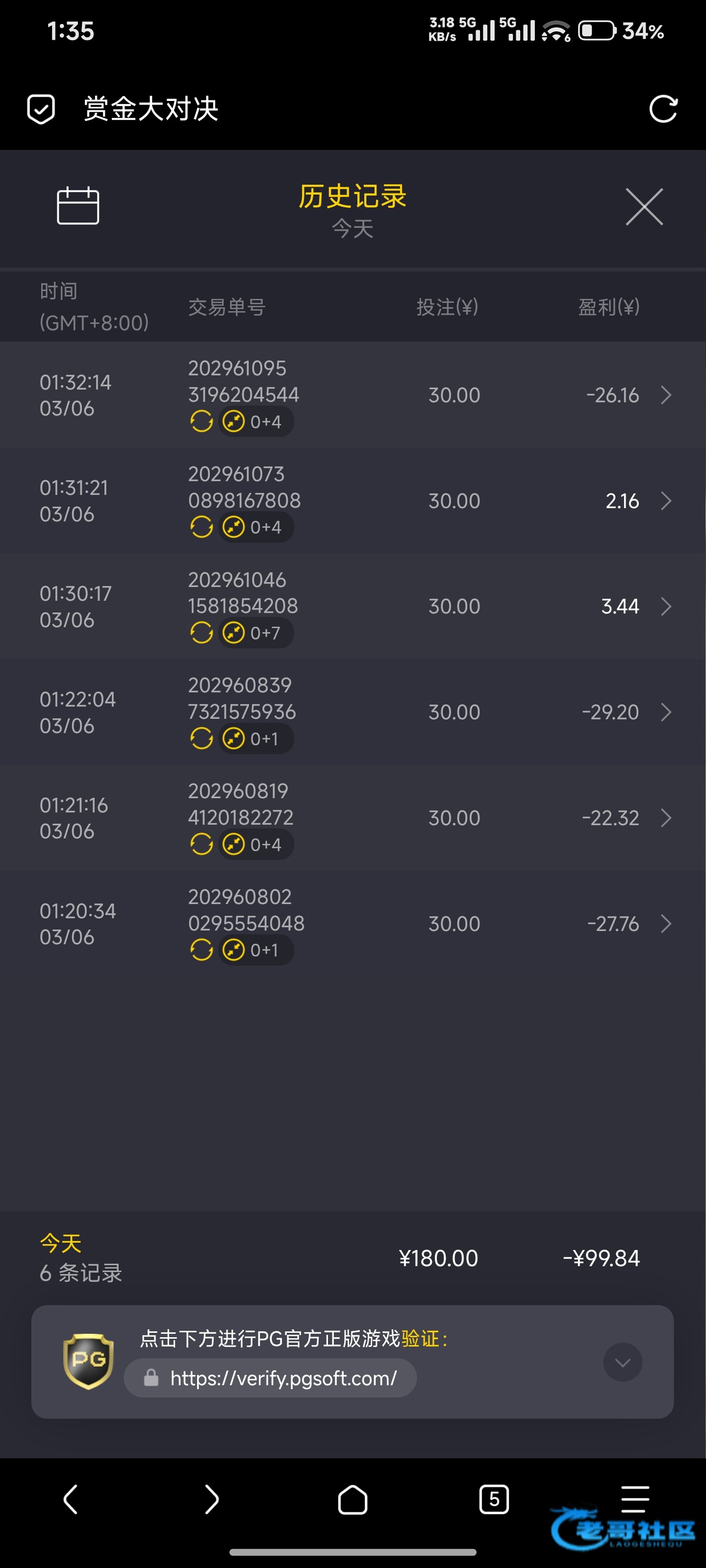Show the 5 open browser tabs
Image resolution: width=706 pixels, height=1568 pixels.
point(493,1498)
